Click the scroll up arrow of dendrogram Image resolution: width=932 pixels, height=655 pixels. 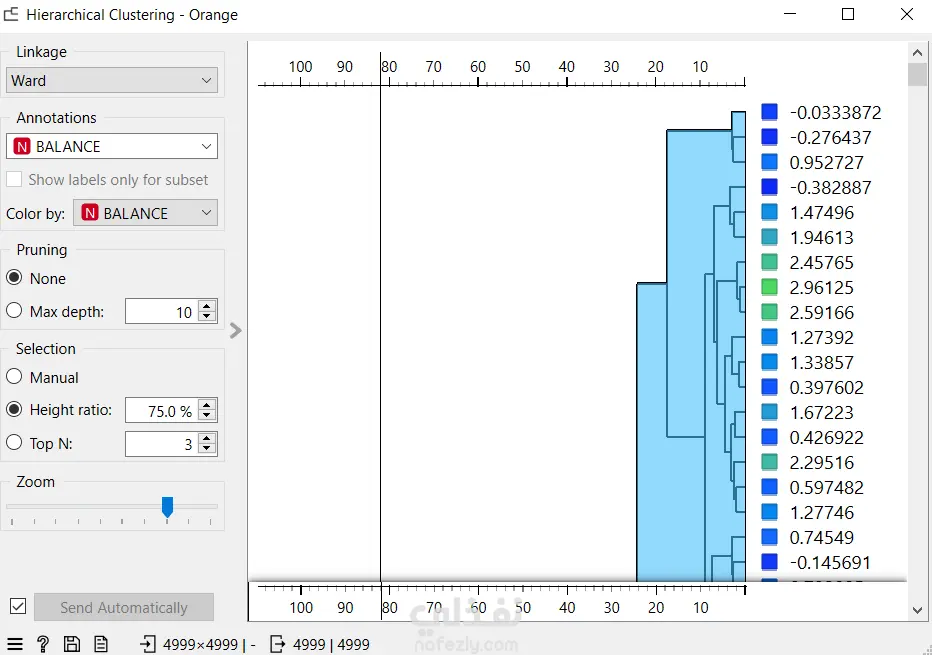click(x=917, y=52)
